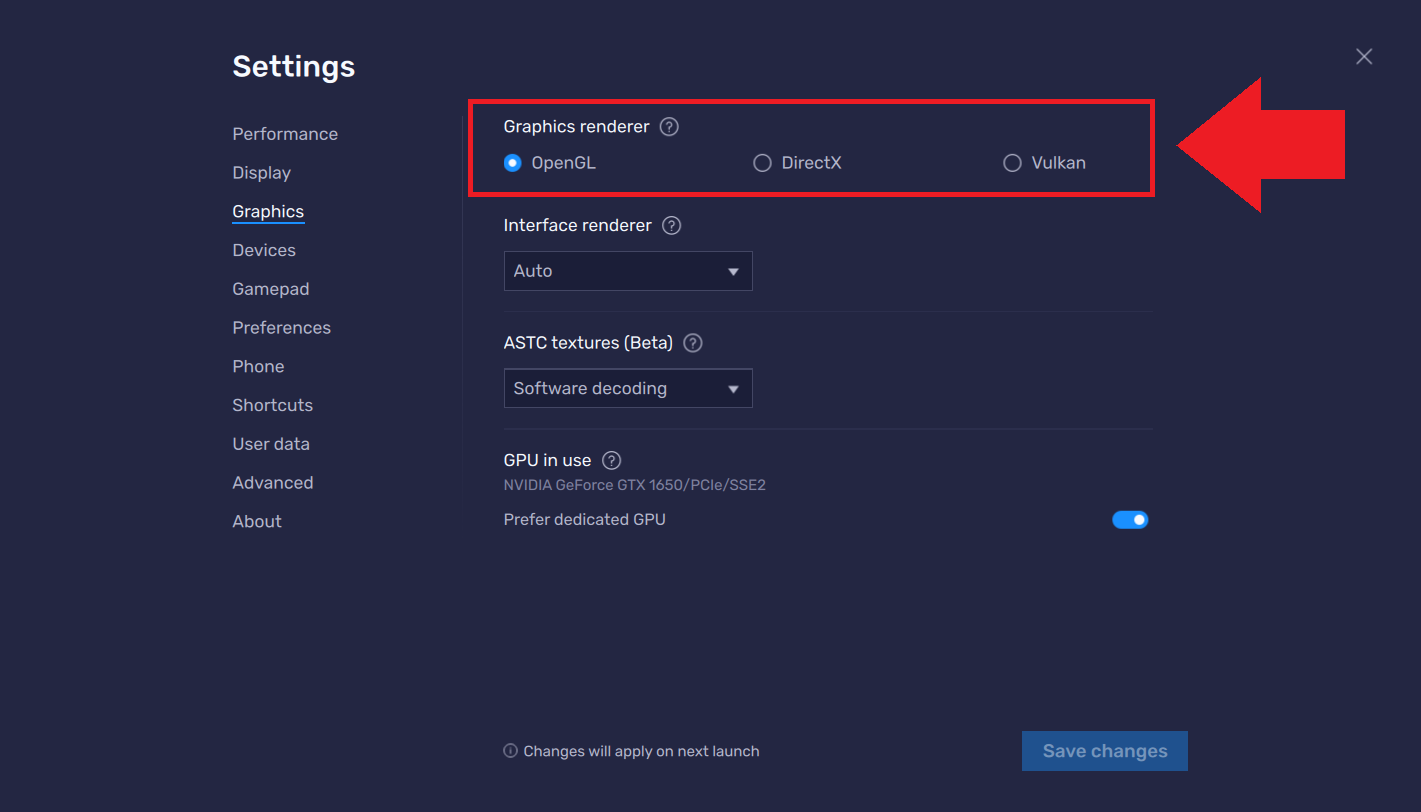Select the Vulkan graphics renderer
Viewport: 1421px width, 812px height.
point(1012,162)
